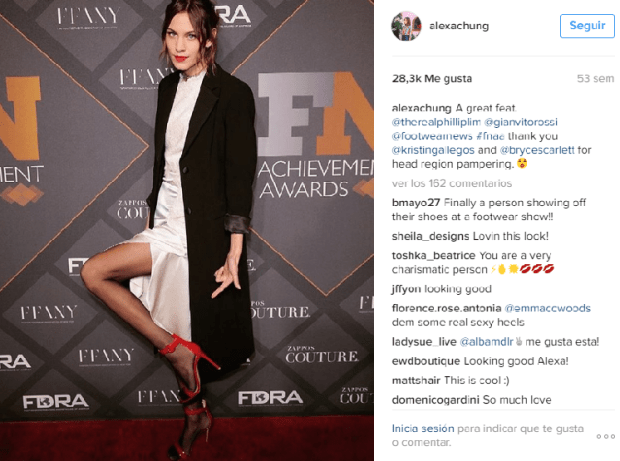Open commenter bmayo27's profile
Screen dimensions: 620x461
[416, 202]
